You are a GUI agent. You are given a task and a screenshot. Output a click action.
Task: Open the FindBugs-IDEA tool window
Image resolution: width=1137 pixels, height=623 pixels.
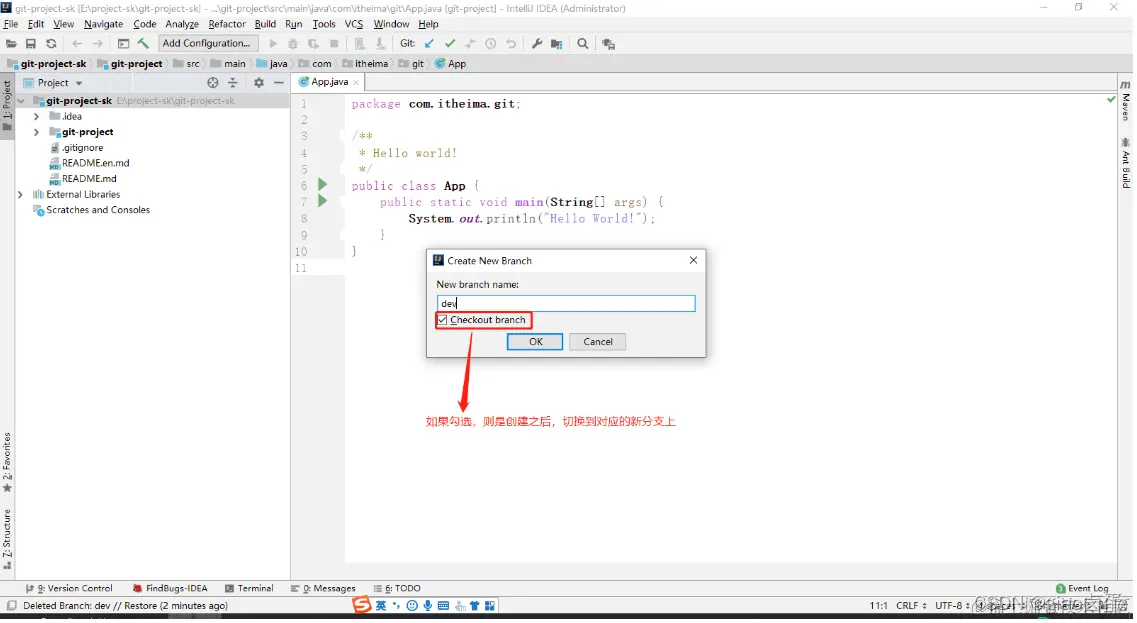(170, 588)
